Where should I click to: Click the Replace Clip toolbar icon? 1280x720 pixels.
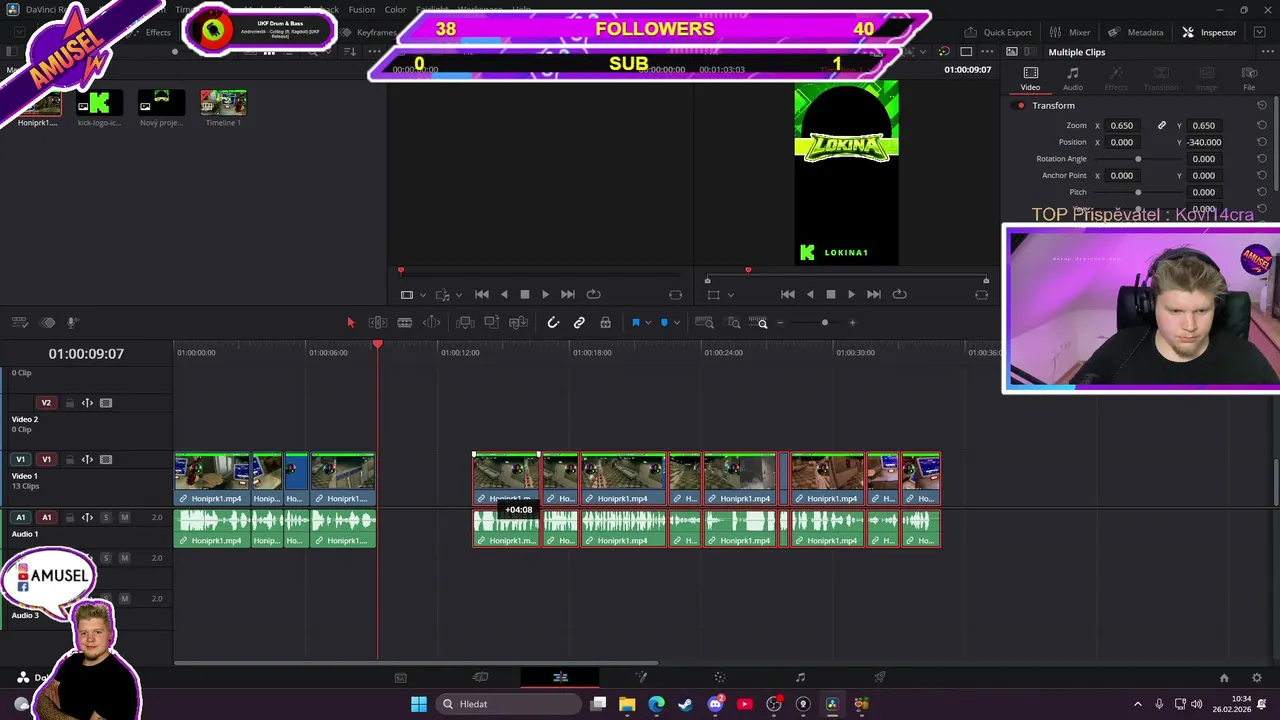(518, 322)
